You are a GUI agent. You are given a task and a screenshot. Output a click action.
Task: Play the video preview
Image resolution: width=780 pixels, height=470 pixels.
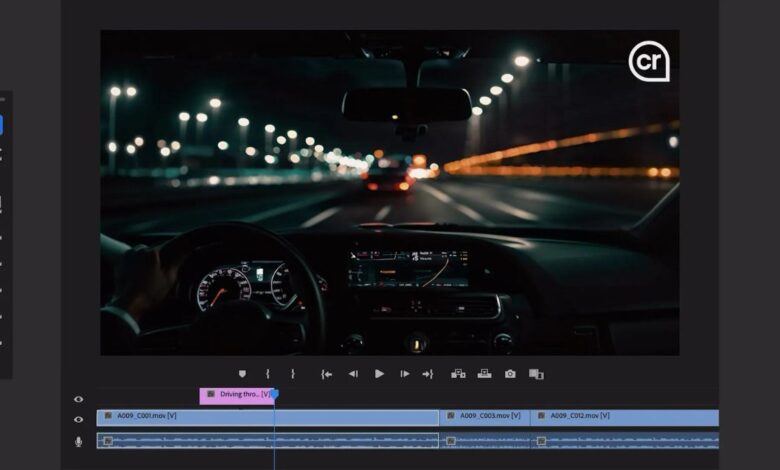(x=379, y=374)
